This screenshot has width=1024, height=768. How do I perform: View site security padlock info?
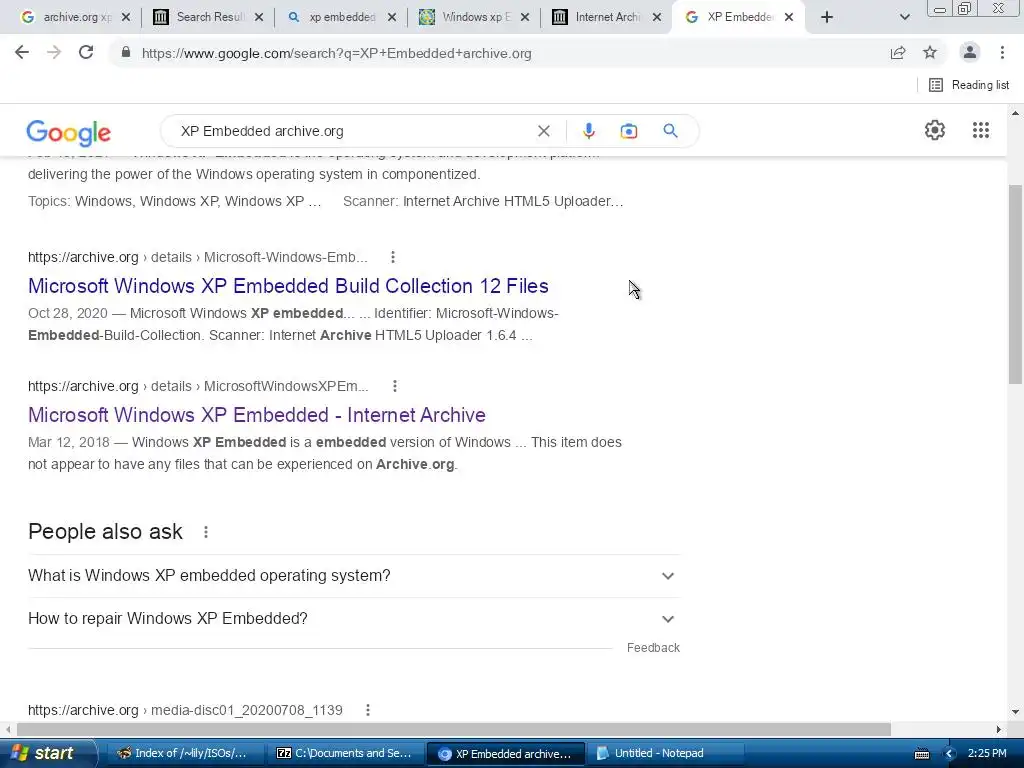[126, 53]
